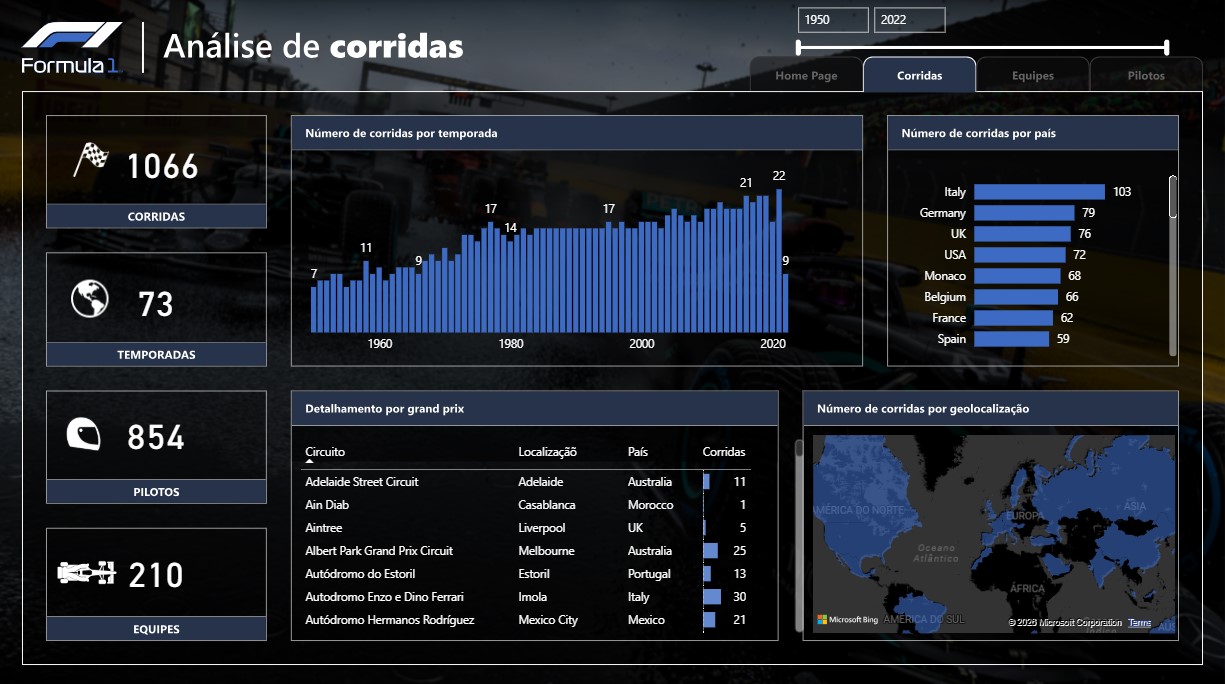Select the Germany bar in country chart
This screenshot has width=1225, height=684.
[x=1024, y=213]
